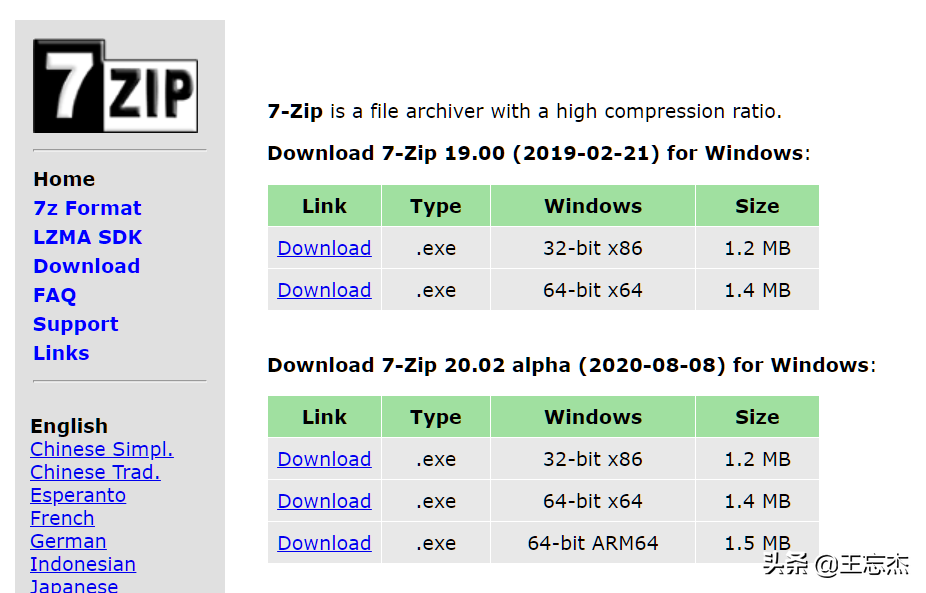Switch language to Chinese Simpl.
Viewport: 926px width, 593px height.
pyautogui.click(x=102, y=449)
